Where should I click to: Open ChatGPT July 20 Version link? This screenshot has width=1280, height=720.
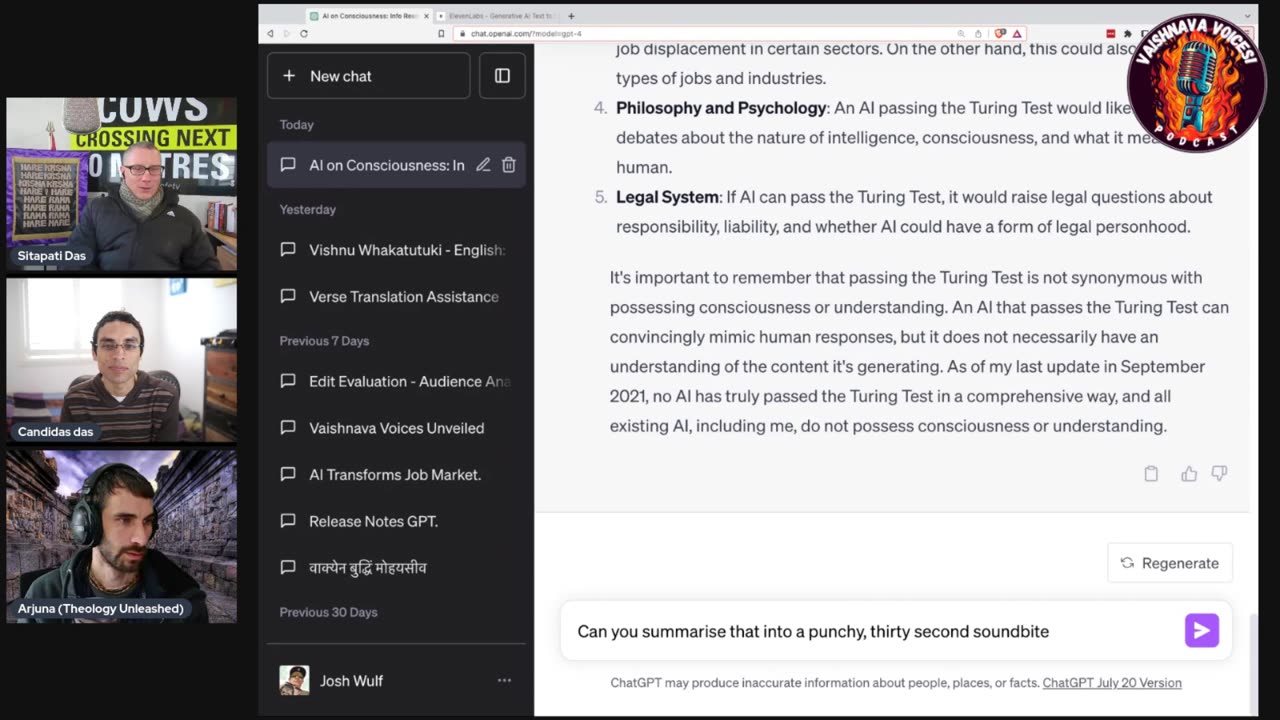click(x=1112, y=683)
